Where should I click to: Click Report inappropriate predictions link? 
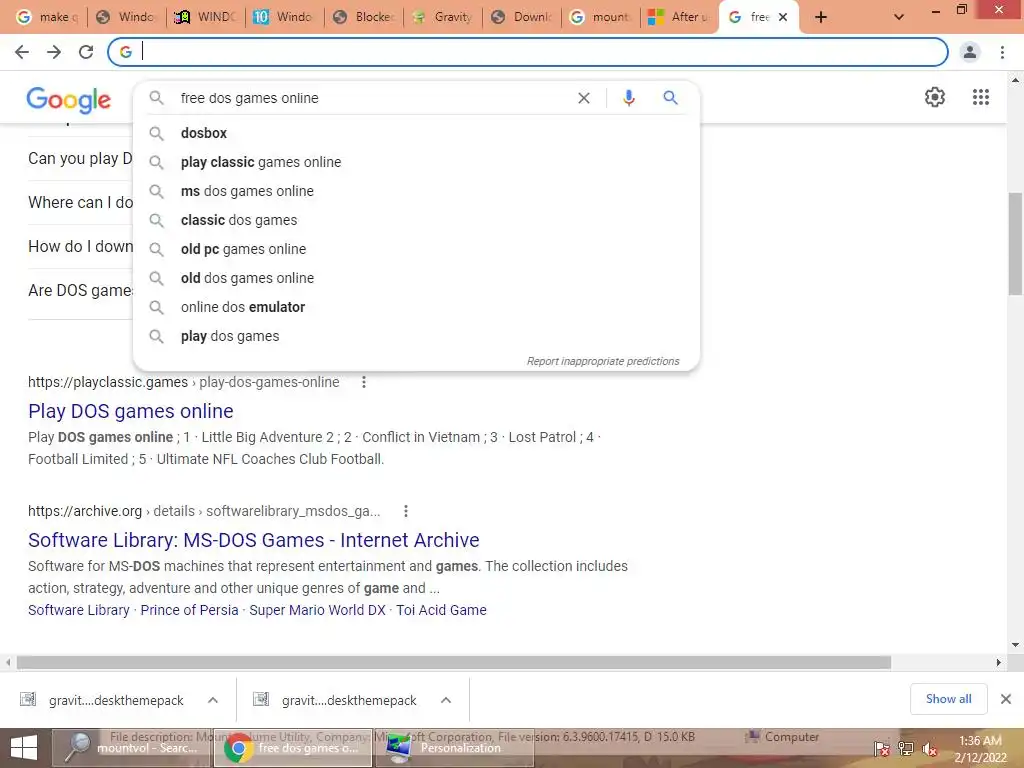coord(603,361)
